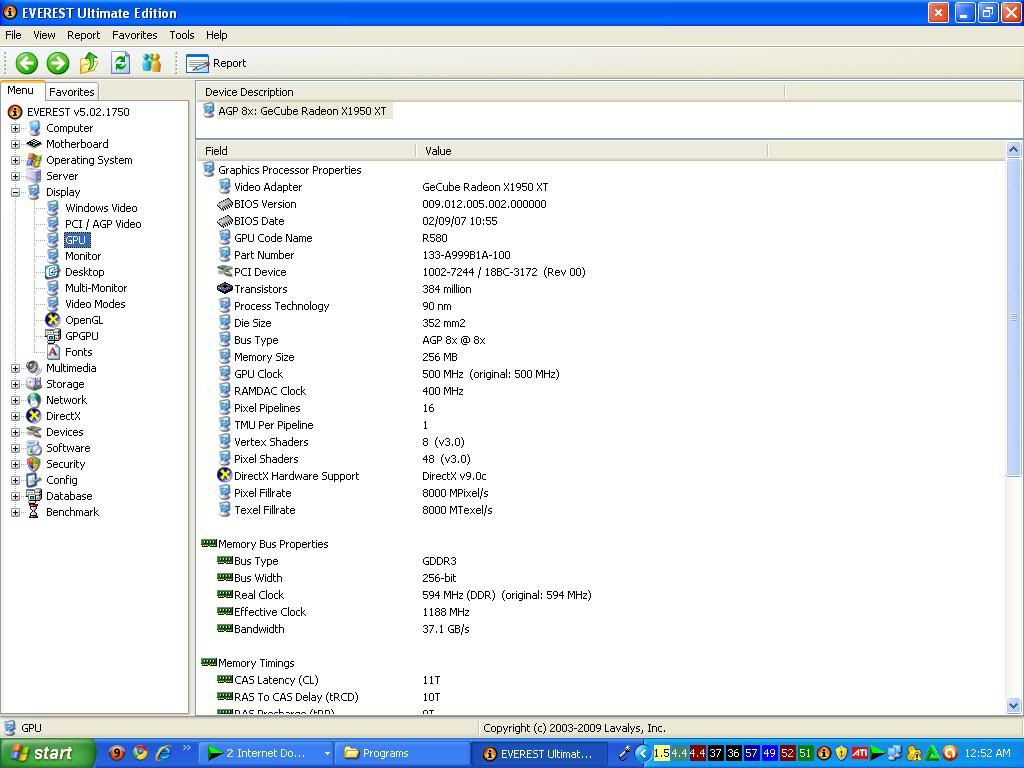
Task: Launch Chrome from the quick launch bar
Action: tap(140, 753)
